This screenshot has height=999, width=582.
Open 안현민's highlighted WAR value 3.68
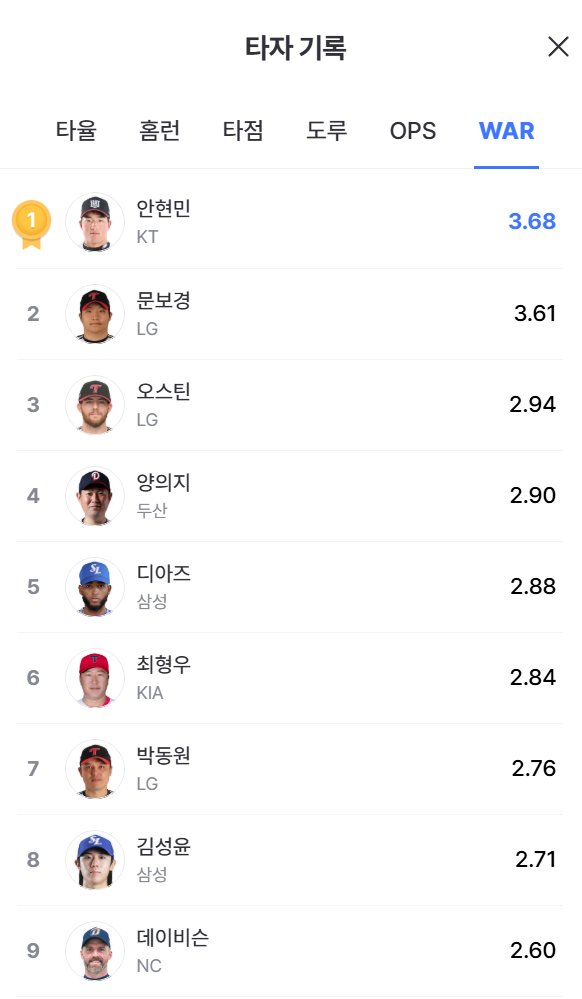[533, 221]
